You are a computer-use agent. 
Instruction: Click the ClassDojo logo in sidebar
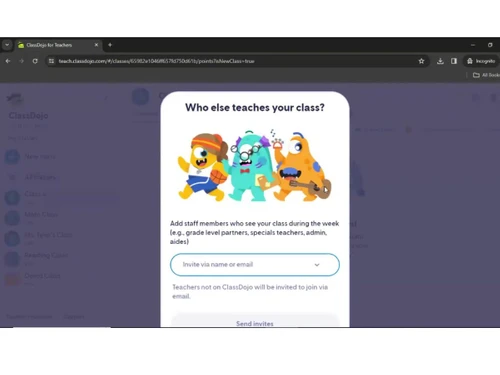tap(15, 99)
